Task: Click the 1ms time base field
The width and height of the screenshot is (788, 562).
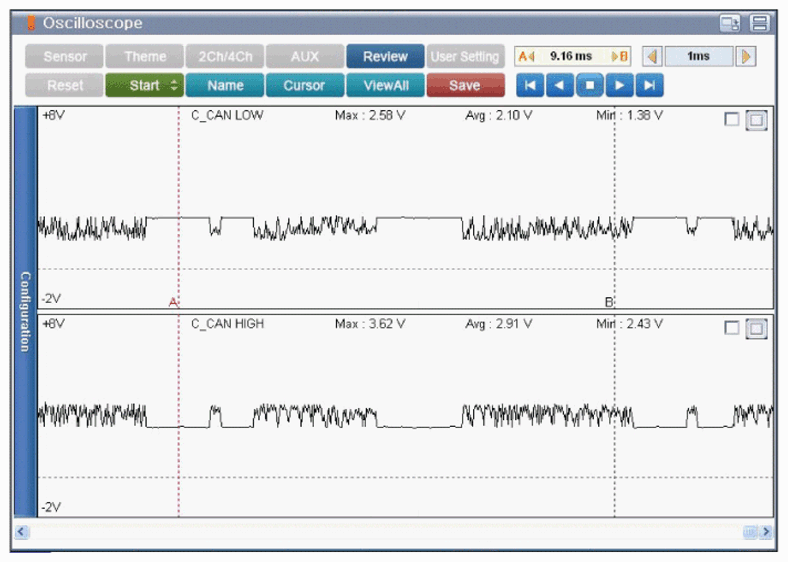Action: coord(699,56)
